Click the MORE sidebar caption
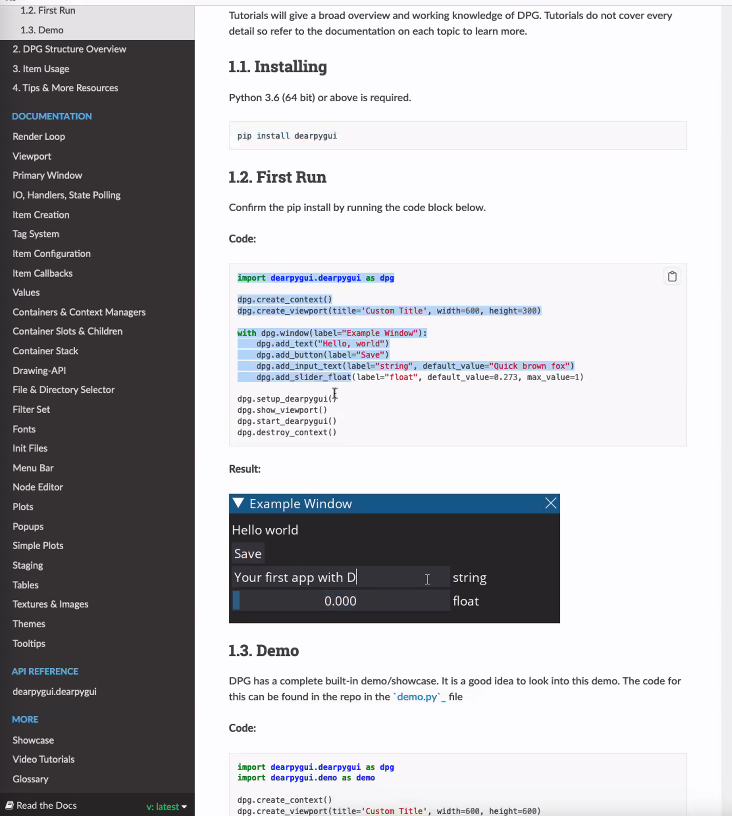 tap(25, 720)
